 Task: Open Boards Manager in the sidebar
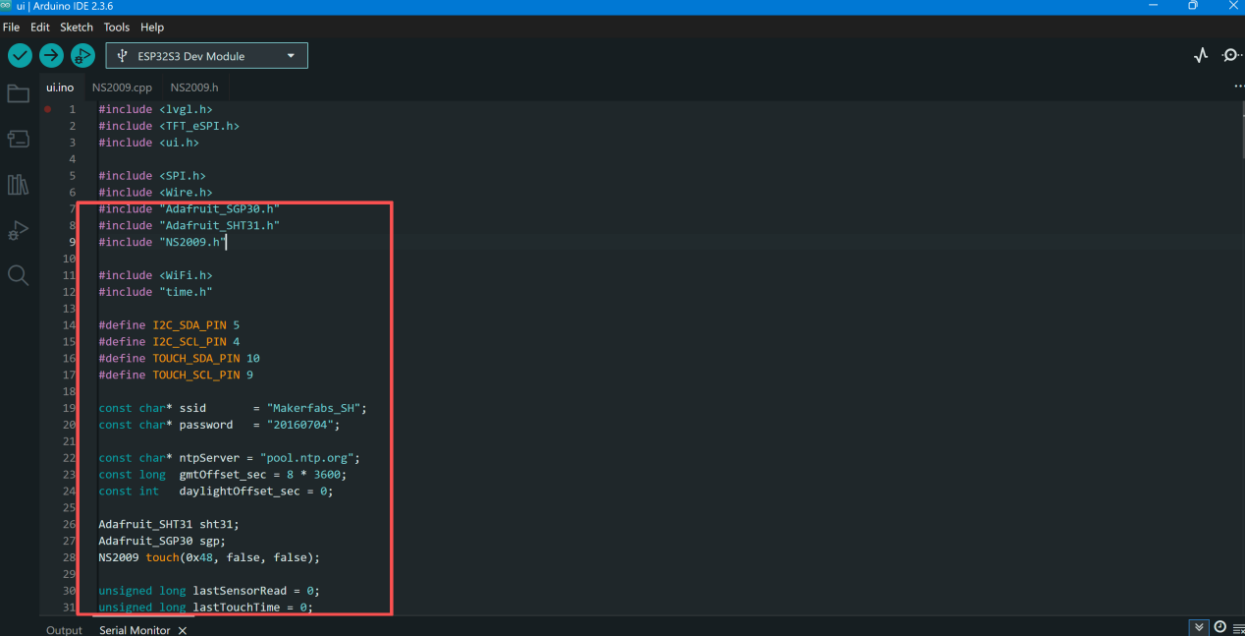pyautogui.click(x=18, y=139)
